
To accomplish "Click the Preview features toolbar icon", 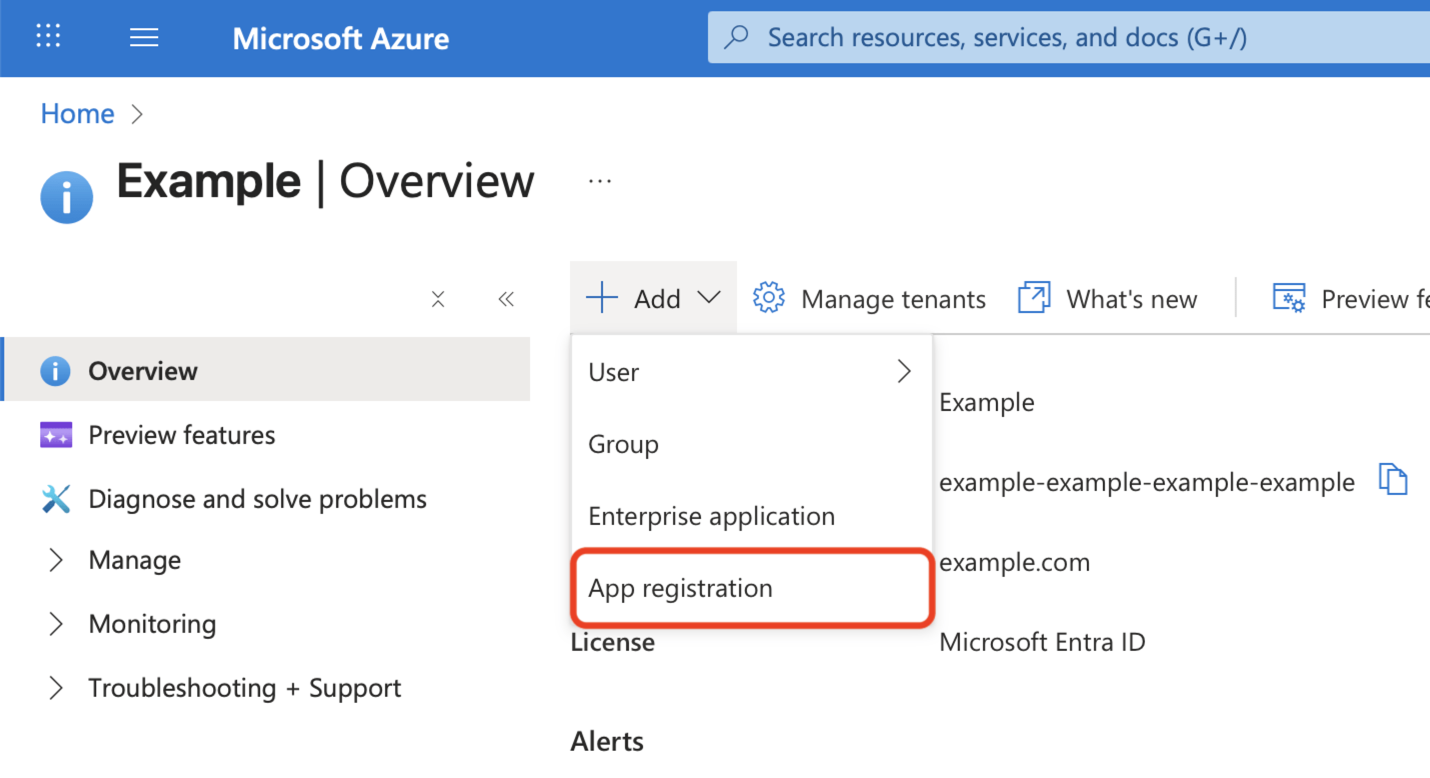I will coord(1290,297).
